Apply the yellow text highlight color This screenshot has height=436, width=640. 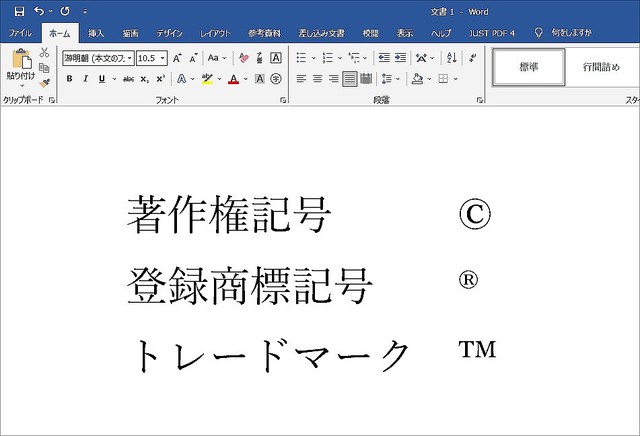[x=207, y=79]
